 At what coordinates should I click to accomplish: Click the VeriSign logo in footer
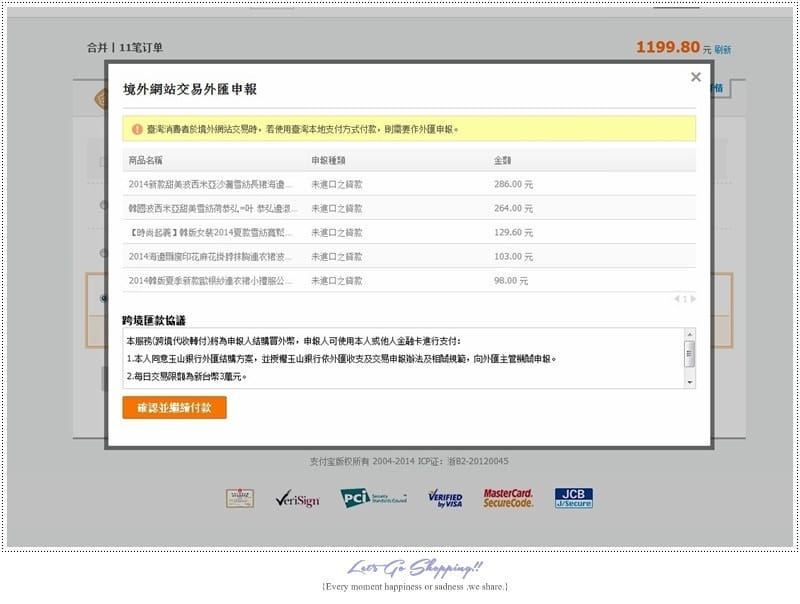(297, 499)
